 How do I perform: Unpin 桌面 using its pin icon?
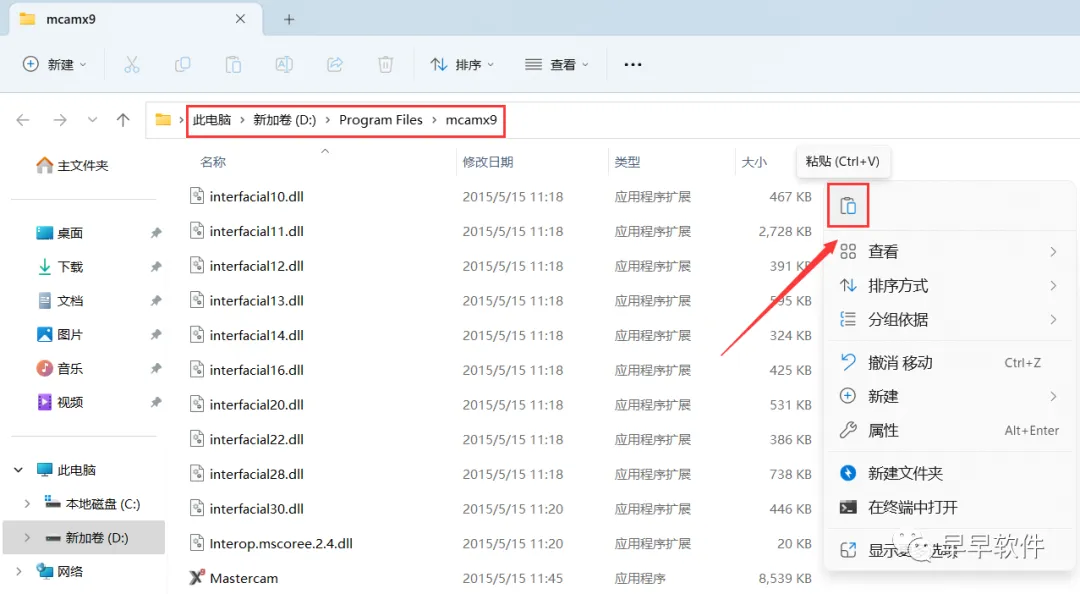(x=156, y=233)
